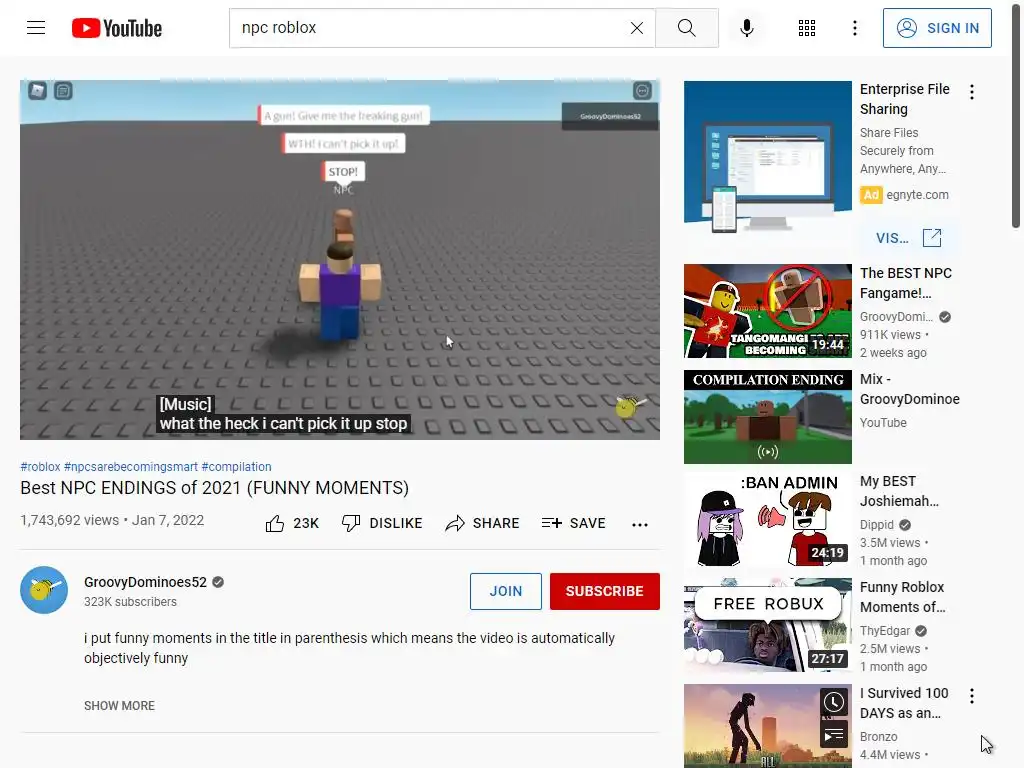Screen dimensions: 1024x768
Task: Click the GroovyDominoes52 channel name
Action: (145, 582)
